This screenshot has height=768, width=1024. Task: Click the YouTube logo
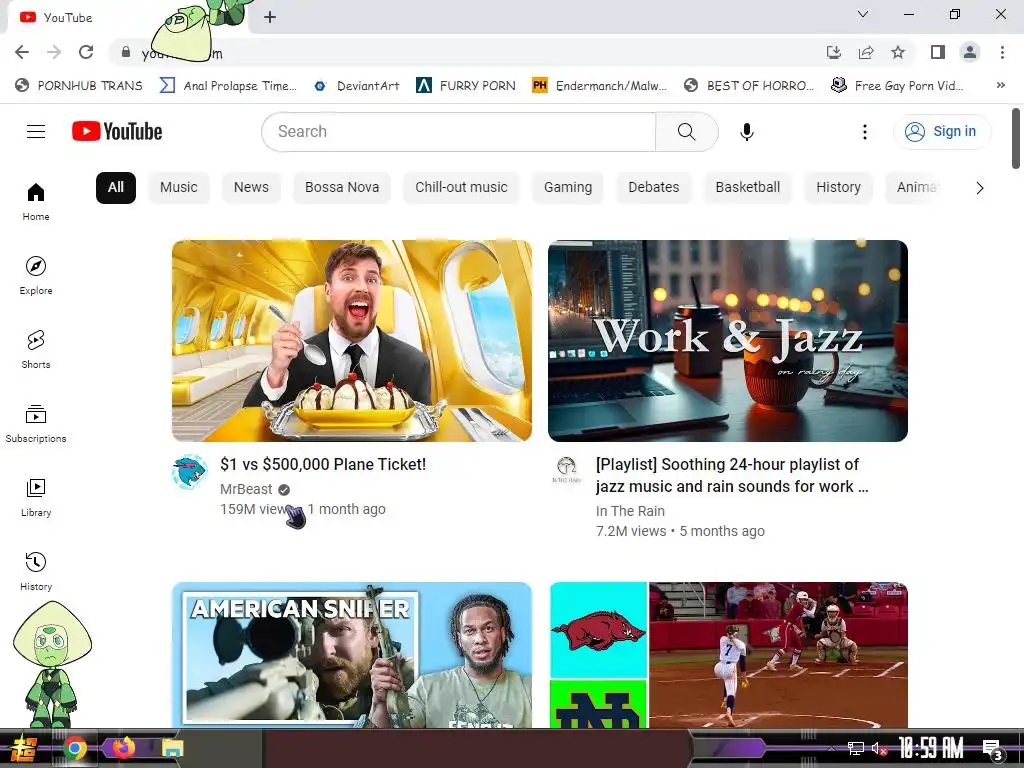pyautogui.click(x=117, y=131)
